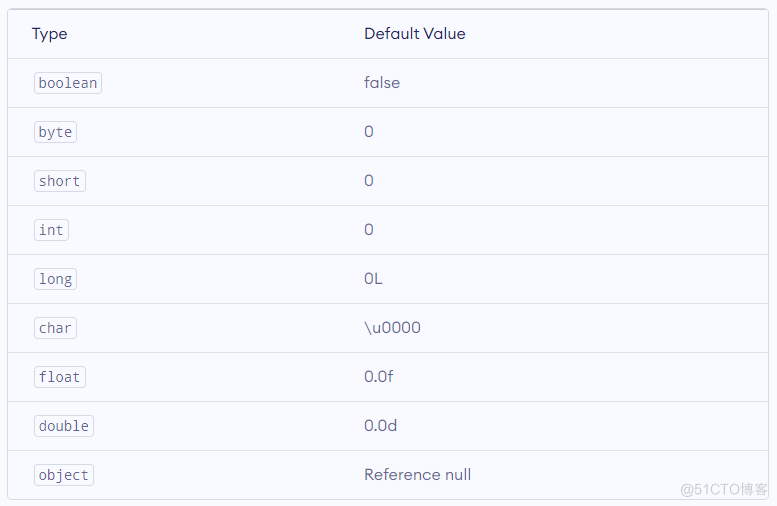Select the byte type code tag
Viewport: 777px width, 506px height.
pos(56,132)
